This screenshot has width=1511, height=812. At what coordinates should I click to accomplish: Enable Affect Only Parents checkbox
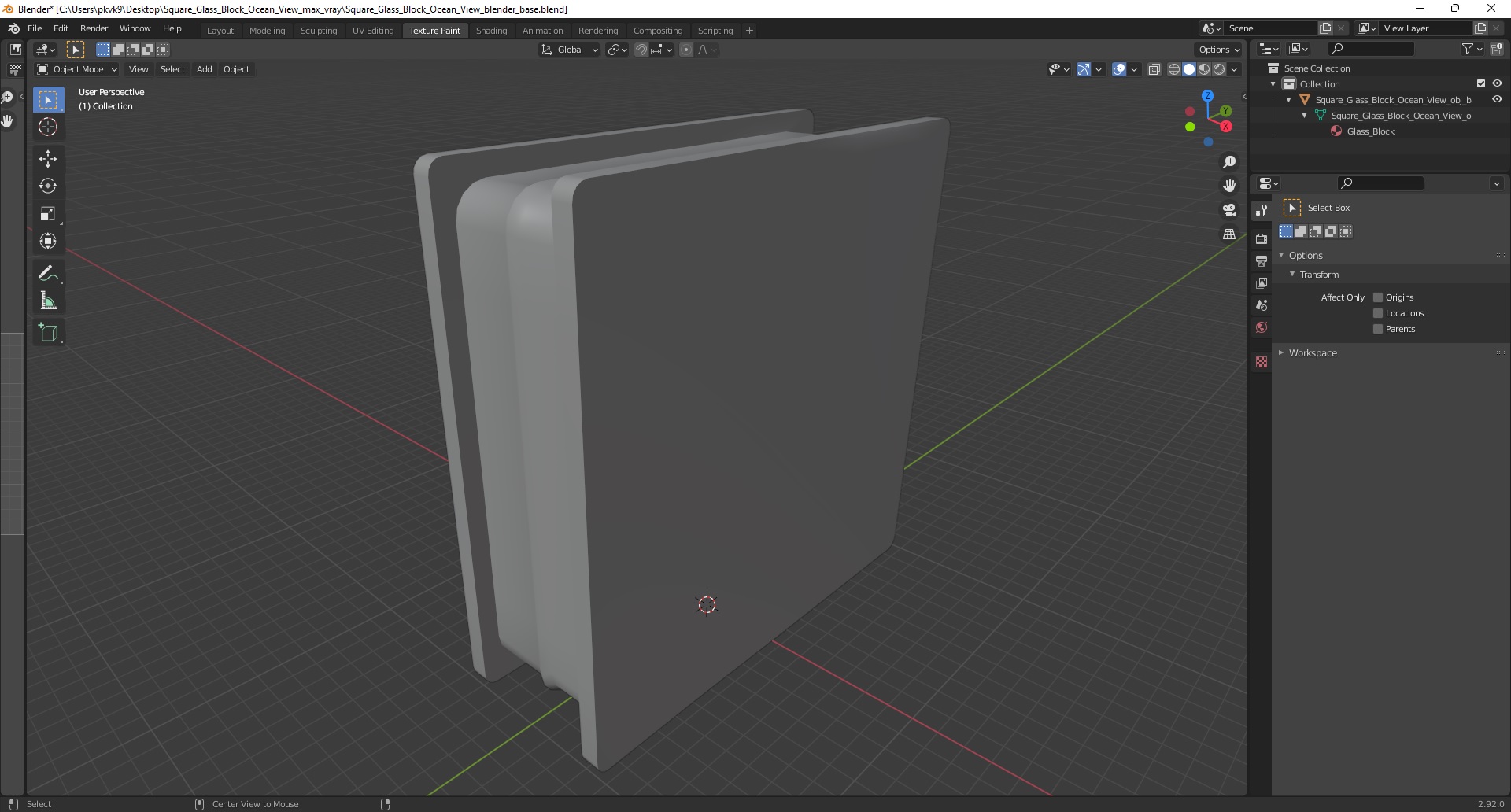point(1378,329)
